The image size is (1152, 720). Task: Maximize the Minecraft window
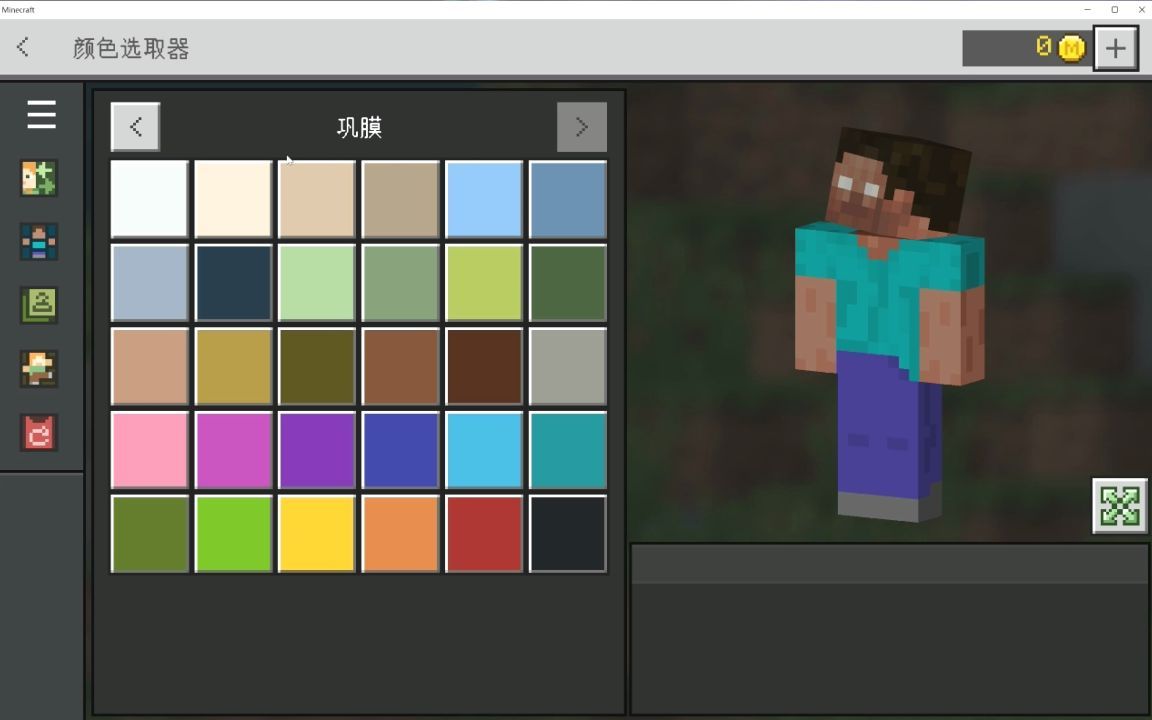1115,10
